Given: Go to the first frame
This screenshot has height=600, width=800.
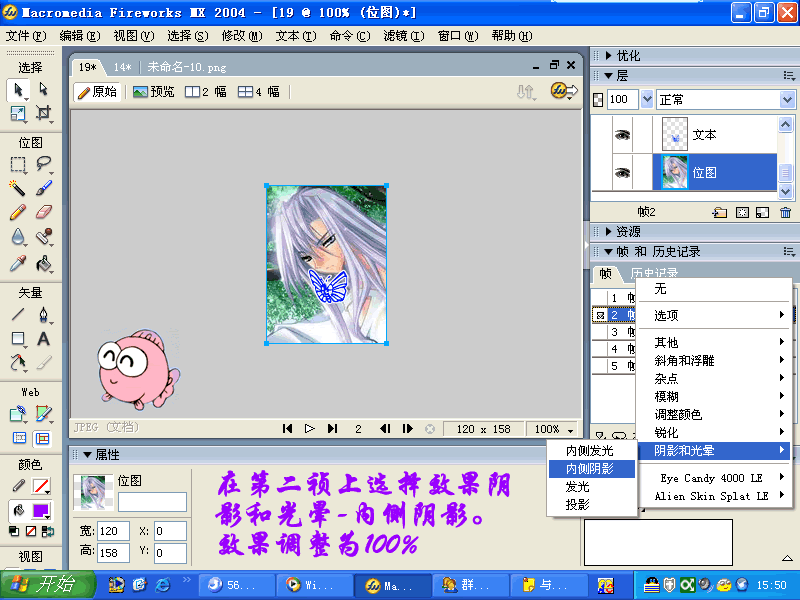Looking at the screenshot, I should pyautogui.click(x=287, y=429).
